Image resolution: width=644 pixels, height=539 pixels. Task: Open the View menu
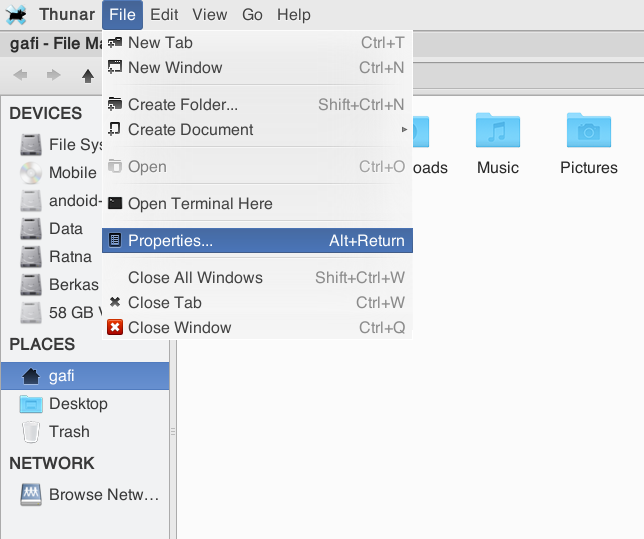210,15
